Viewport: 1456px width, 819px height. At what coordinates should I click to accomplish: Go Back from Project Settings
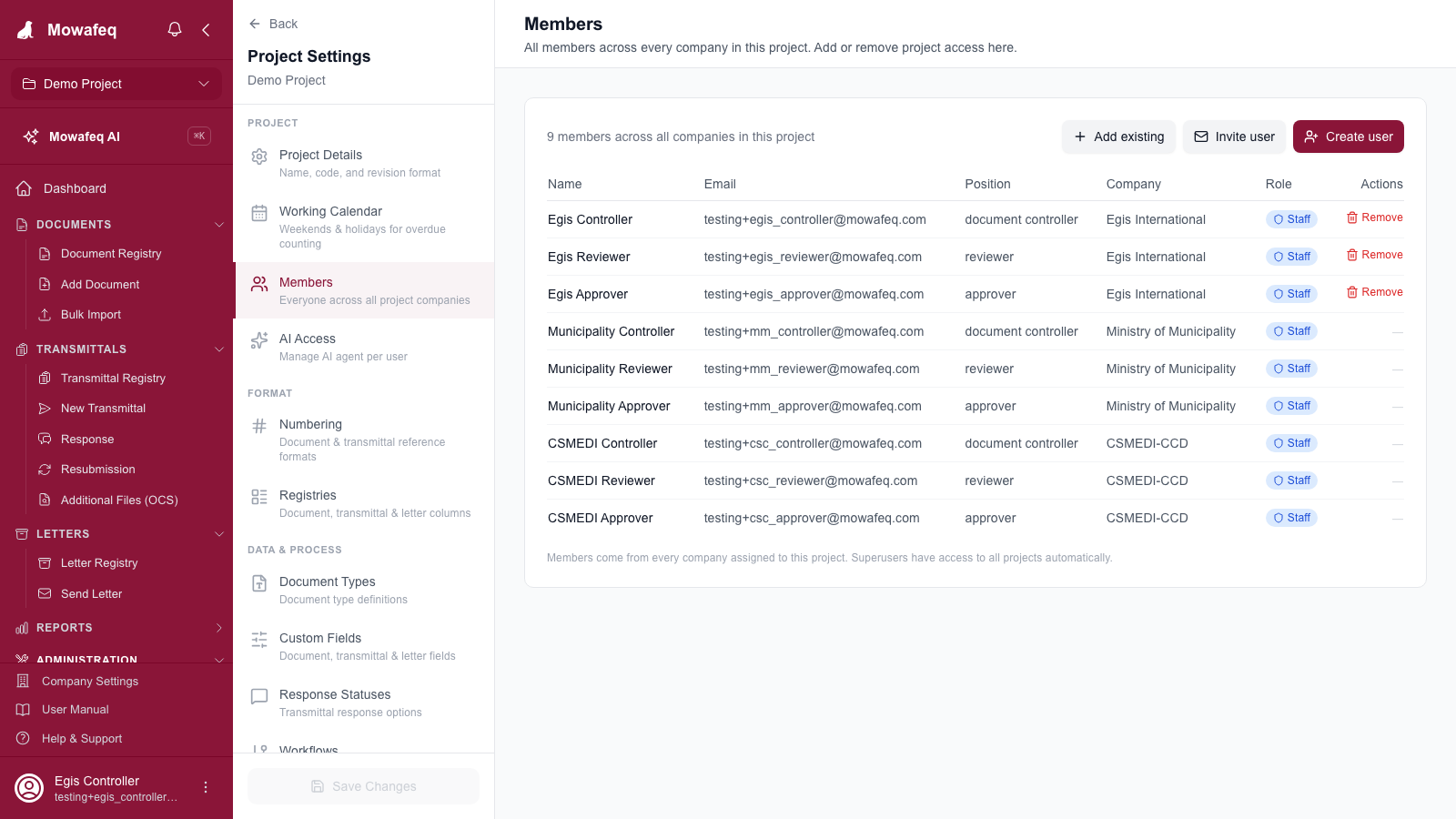pos(273,24)
